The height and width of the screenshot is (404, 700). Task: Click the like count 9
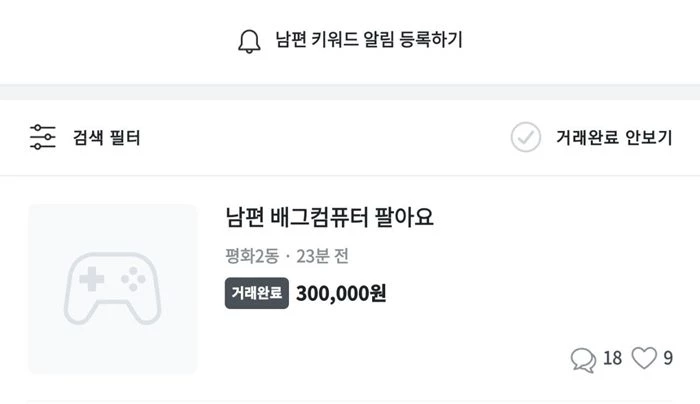[x=668, y=358]
